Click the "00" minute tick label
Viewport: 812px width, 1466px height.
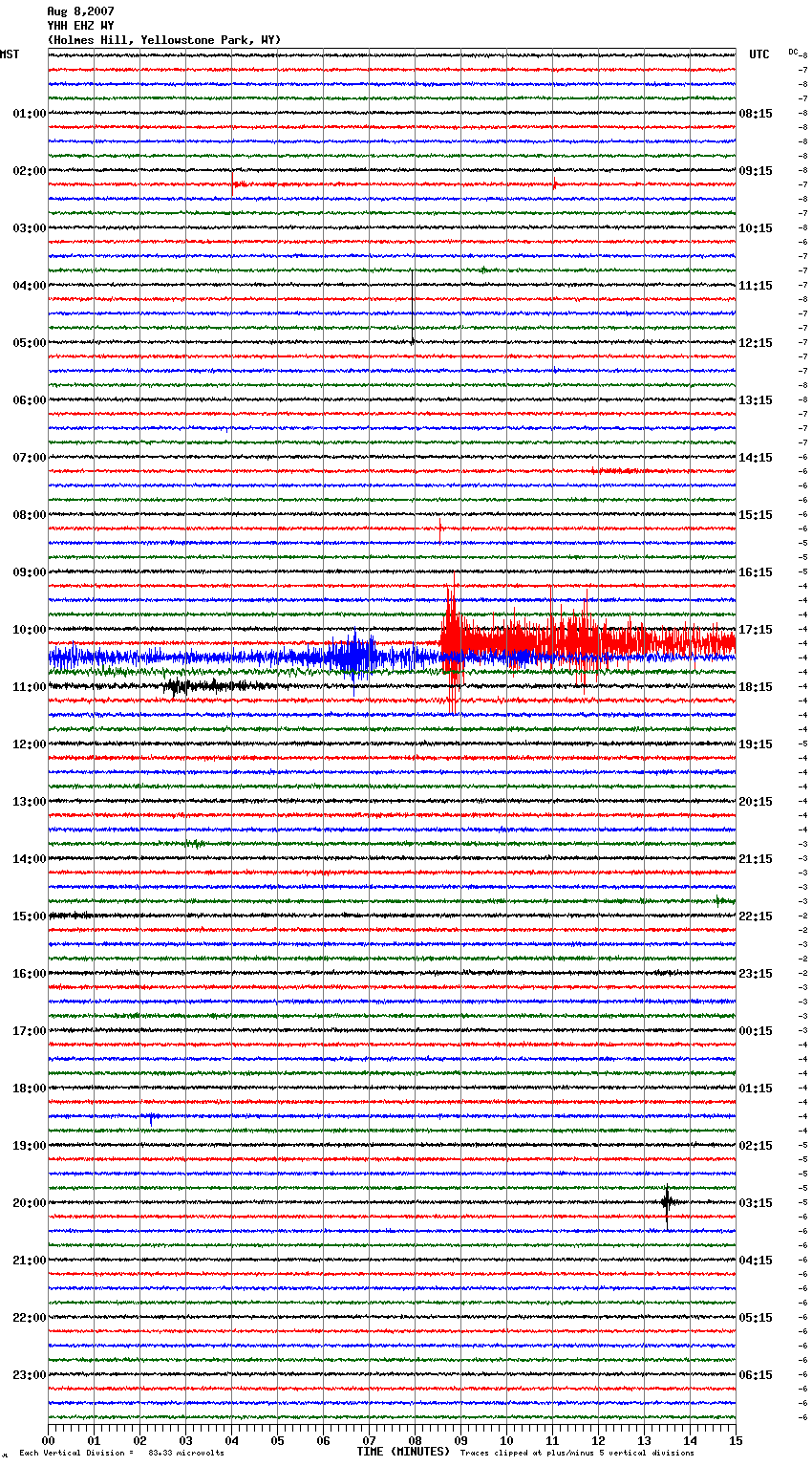click(x=49, y=1440)
